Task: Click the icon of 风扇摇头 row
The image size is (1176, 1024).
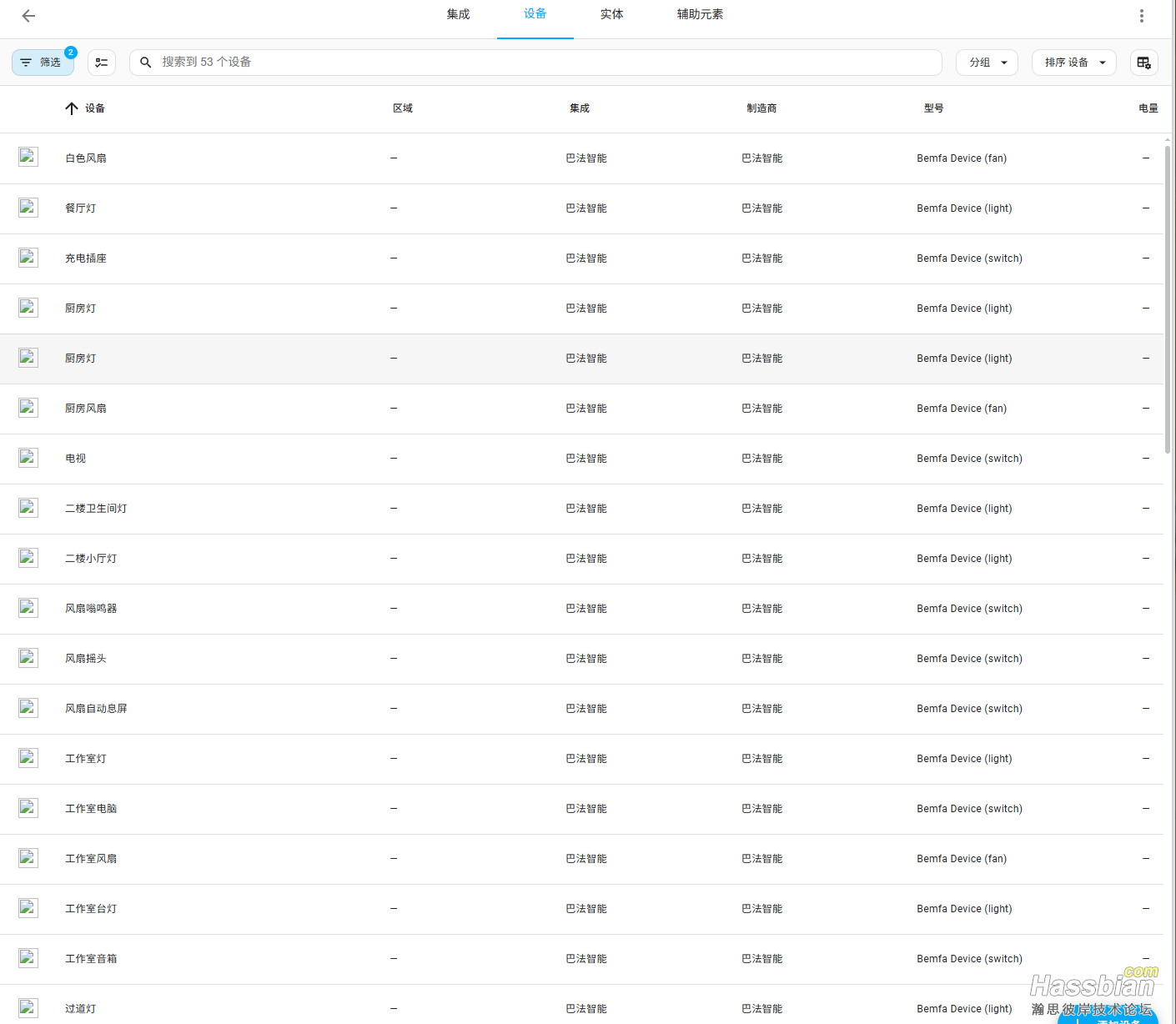Action: (x=28, y=658)
